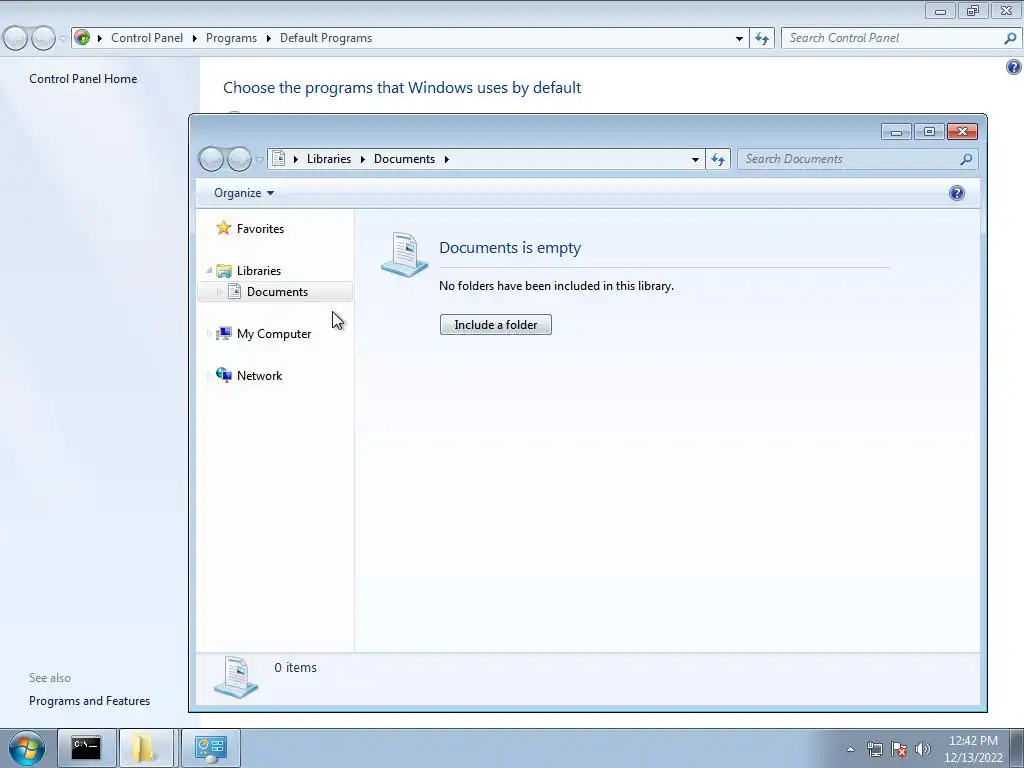Select Documents in the navigation tree

[277, 292]
